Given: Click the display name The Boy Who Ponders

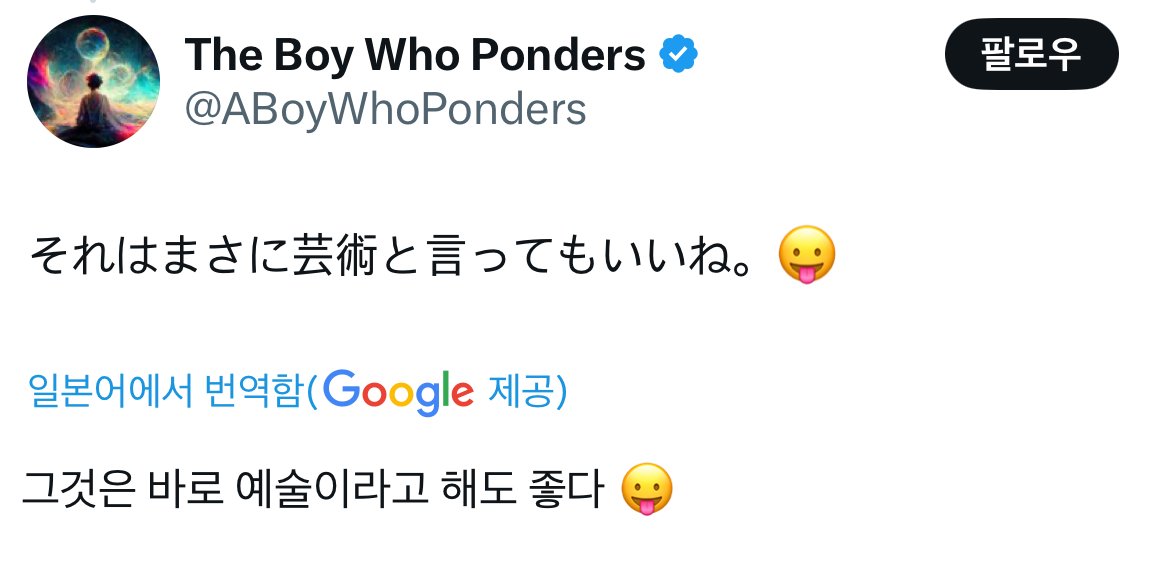Looking at the screenshot, I should (x=415, y=56).
